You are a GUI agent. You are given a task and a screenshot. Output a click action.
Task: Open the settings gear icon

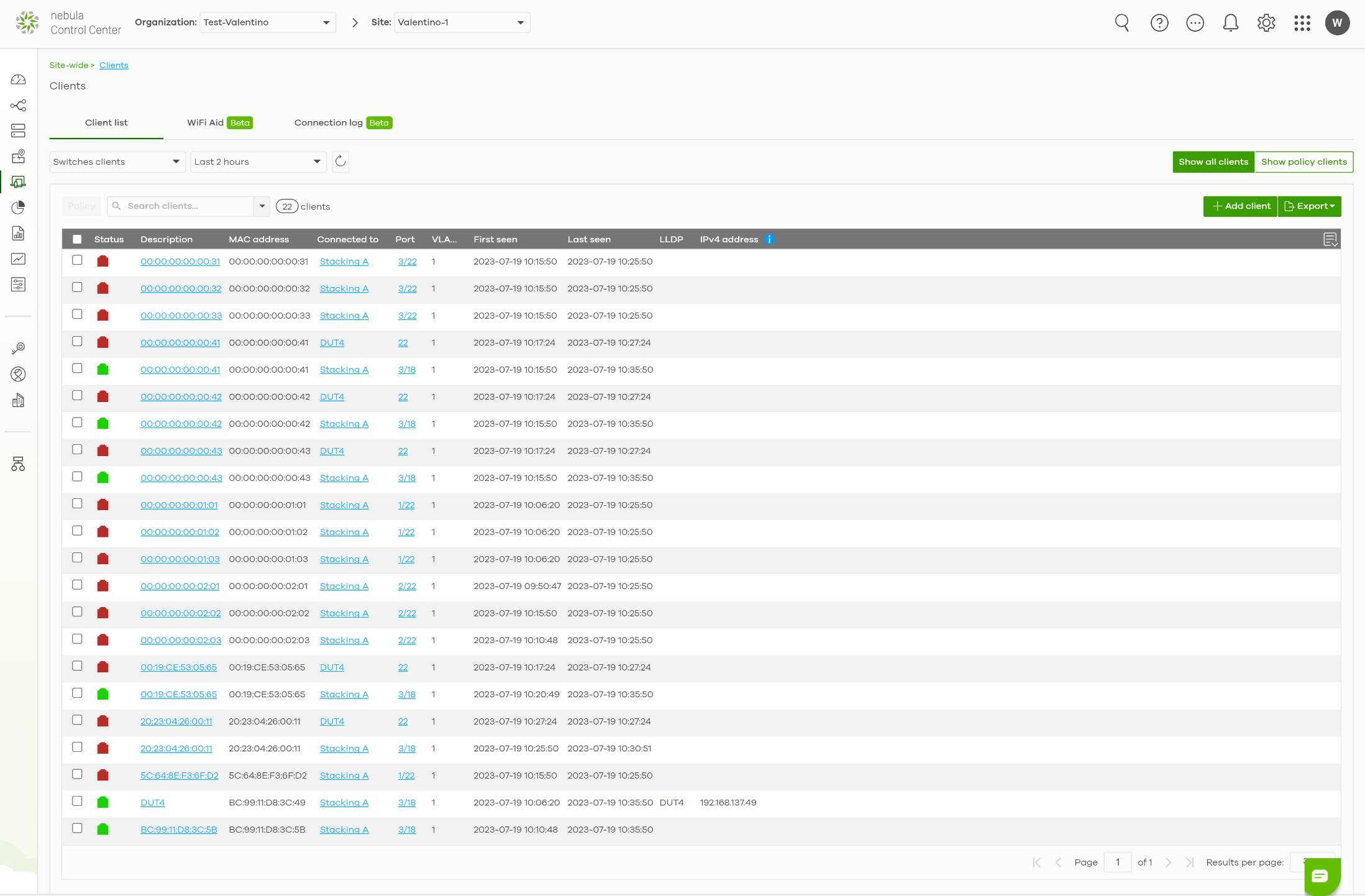1266,23
